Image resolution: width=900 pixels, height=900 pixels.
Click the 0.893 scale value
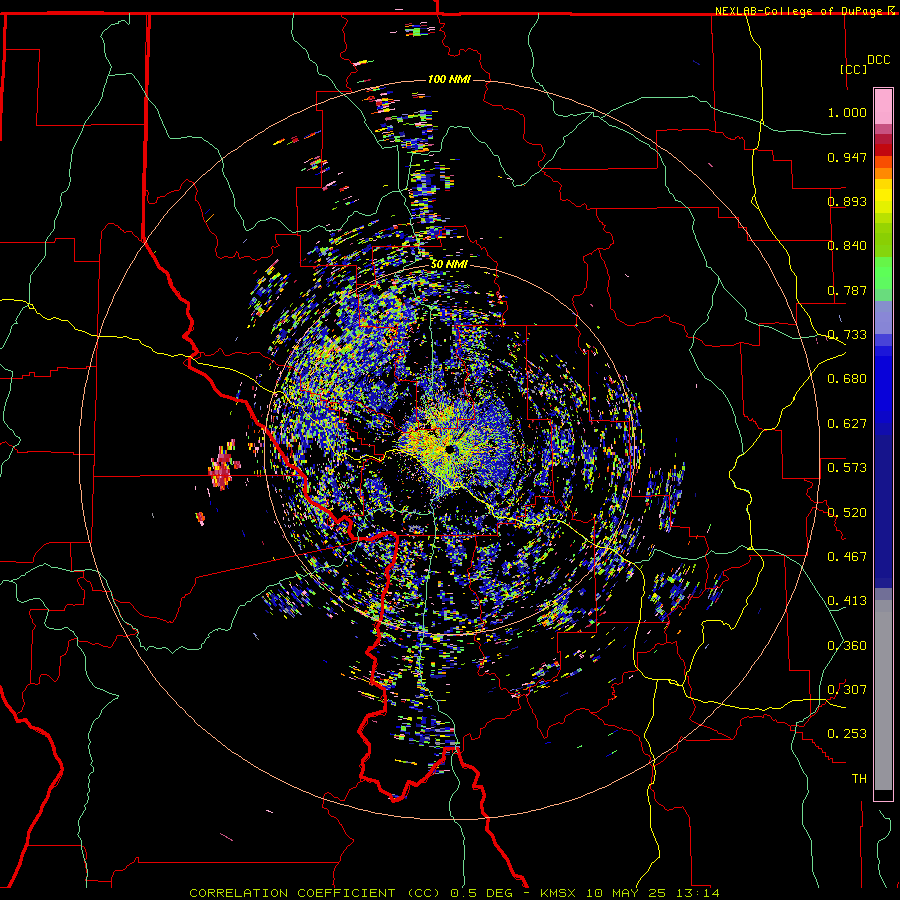[847, 201]
